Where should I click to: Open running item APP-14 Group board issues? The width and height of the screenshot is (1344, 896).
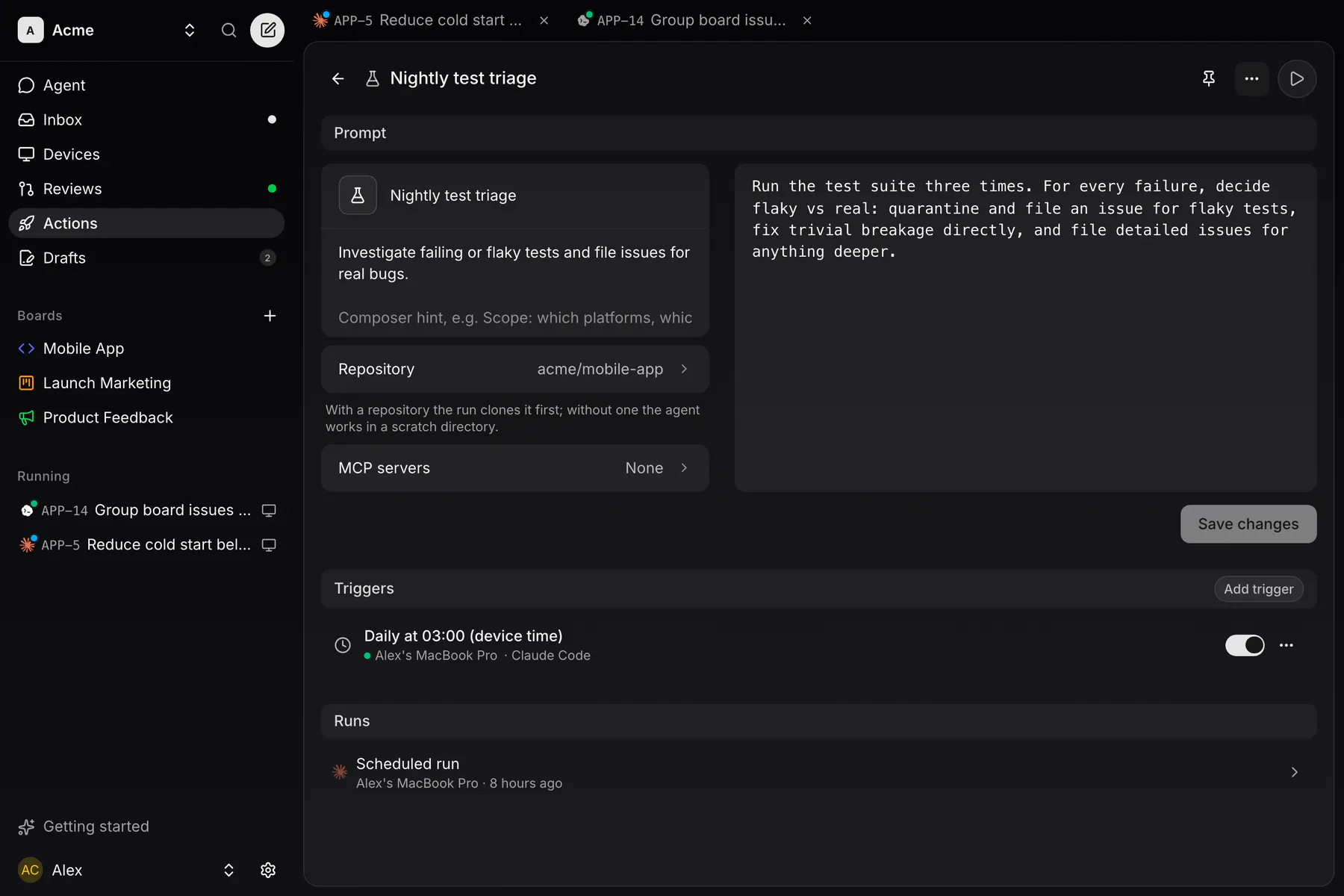click(146, 510)
